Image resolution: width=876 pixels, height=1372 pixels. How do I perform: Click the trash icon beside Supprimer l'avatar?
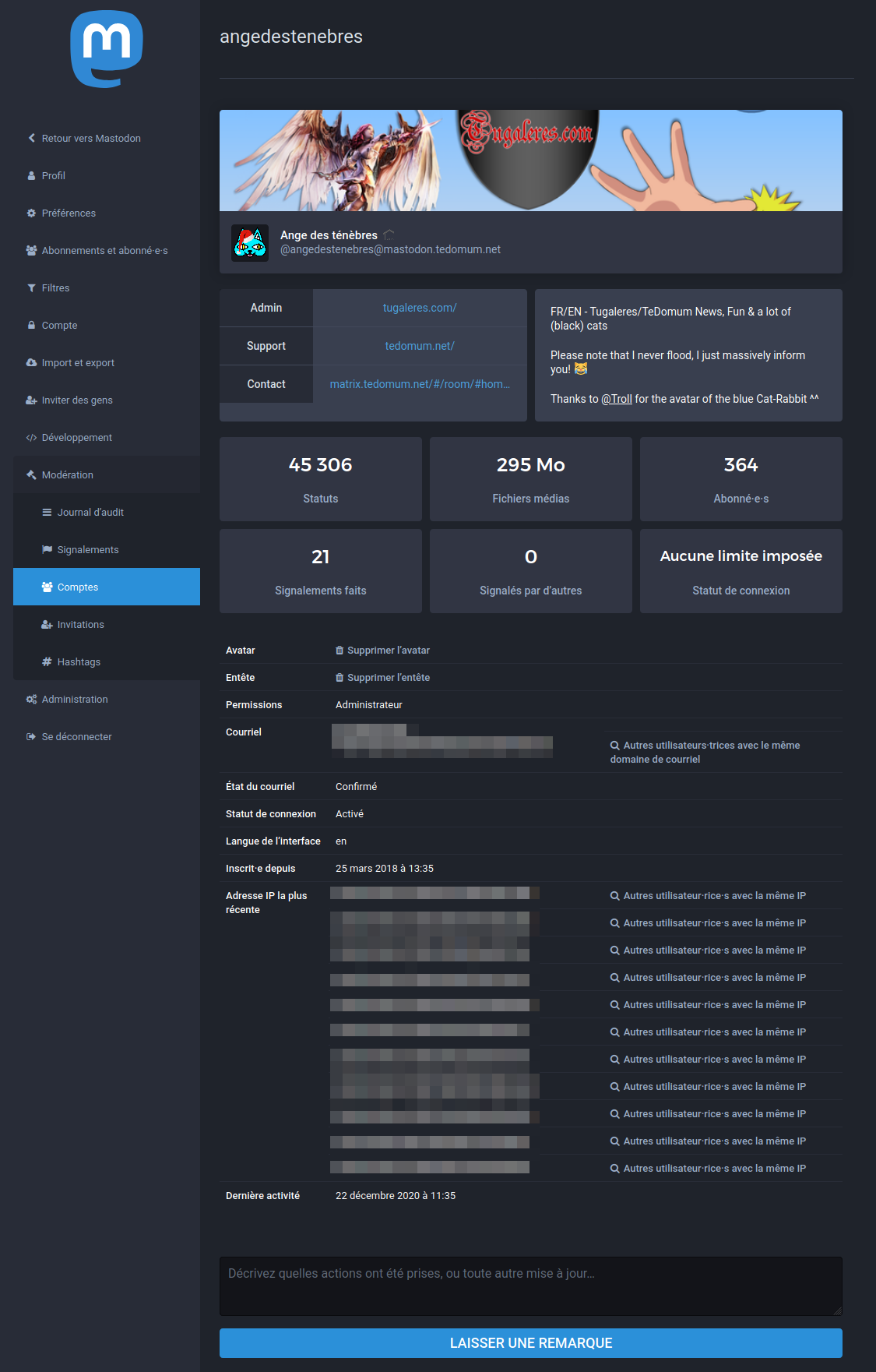click(339, 651)
